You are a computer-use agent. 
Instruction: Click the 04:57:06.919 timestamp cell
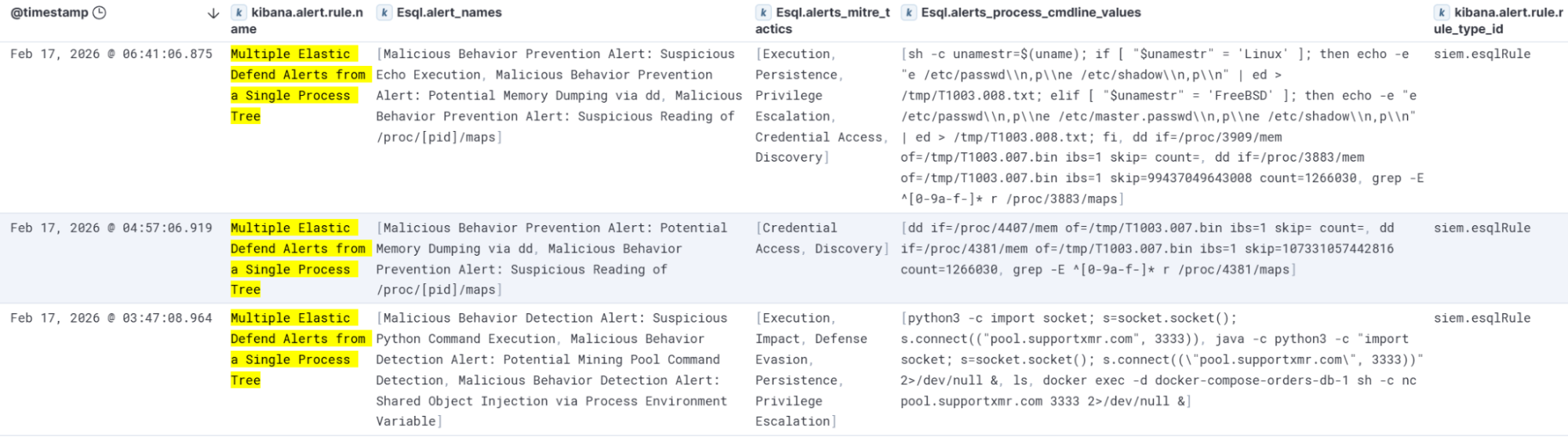111,228
